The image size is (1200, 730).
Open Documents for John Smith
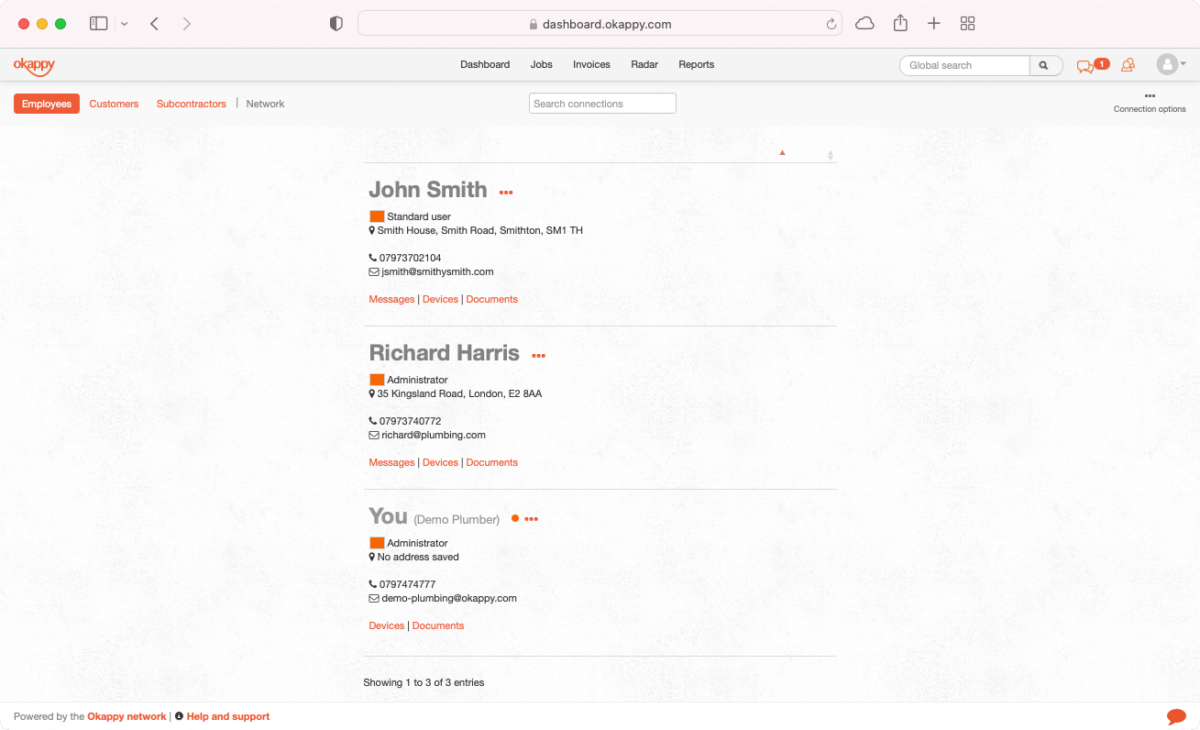point(491,299)
